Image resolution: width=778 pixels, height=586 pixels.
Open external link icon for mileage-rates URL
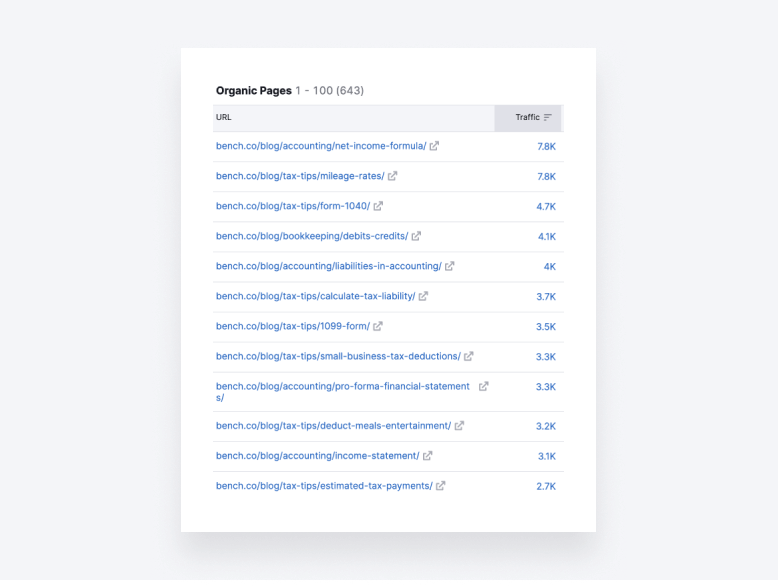pos(393,176)
